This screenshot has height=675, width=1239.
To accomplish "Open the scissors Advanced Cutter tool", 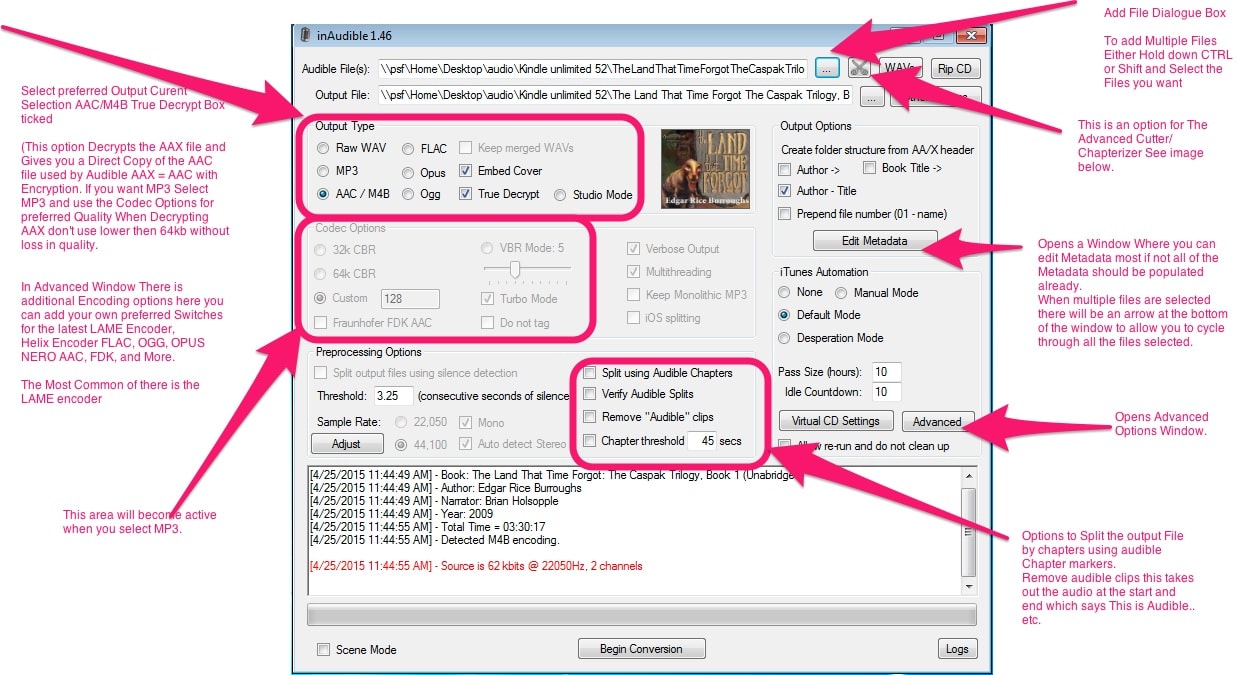I will pos(858,68).
